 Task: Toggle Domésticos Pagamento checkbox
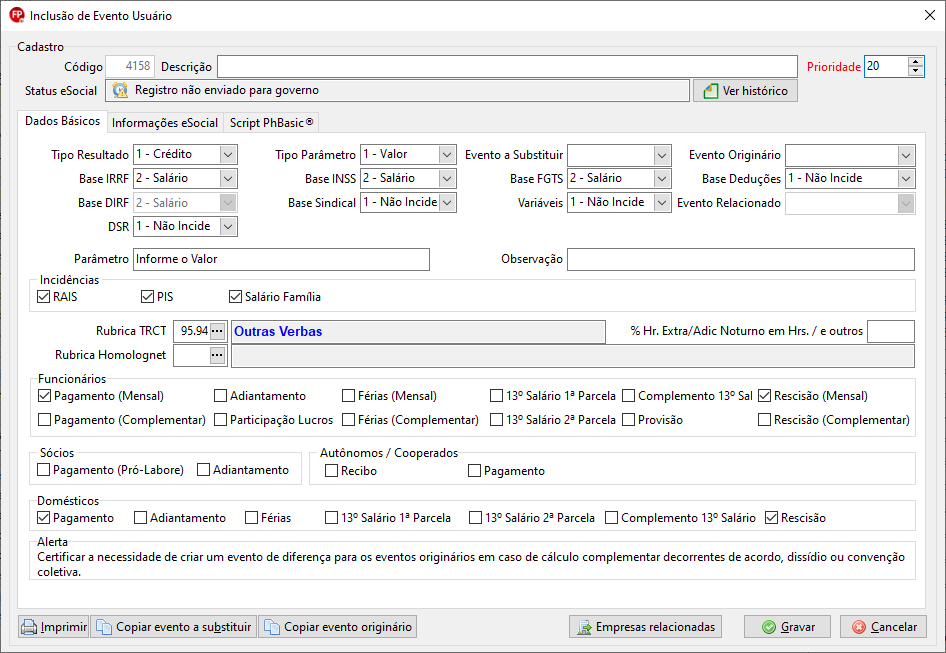coord(43,518)
